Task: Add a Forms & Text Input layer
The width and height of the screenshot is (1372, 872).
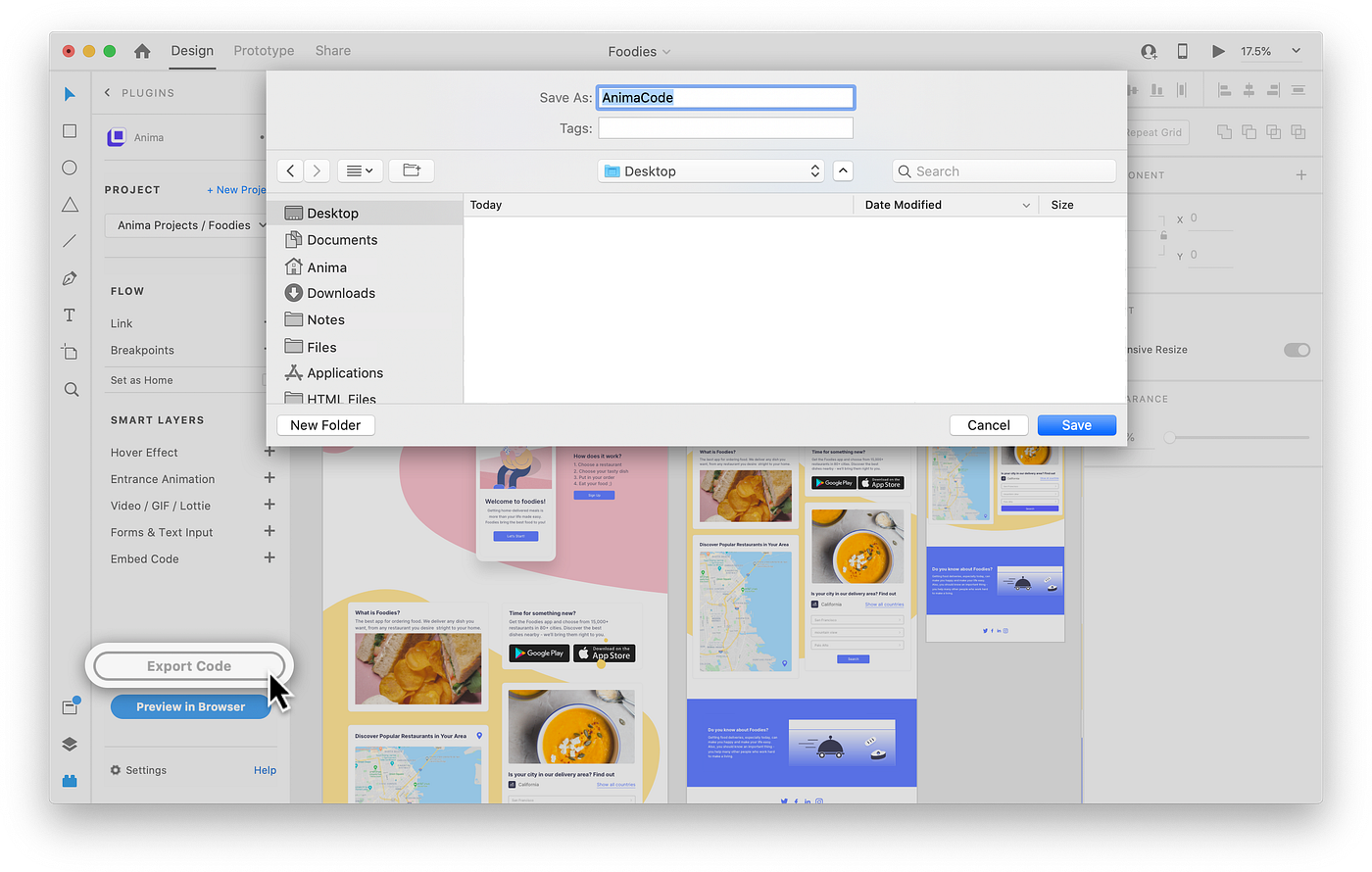Action: [269, 531]
